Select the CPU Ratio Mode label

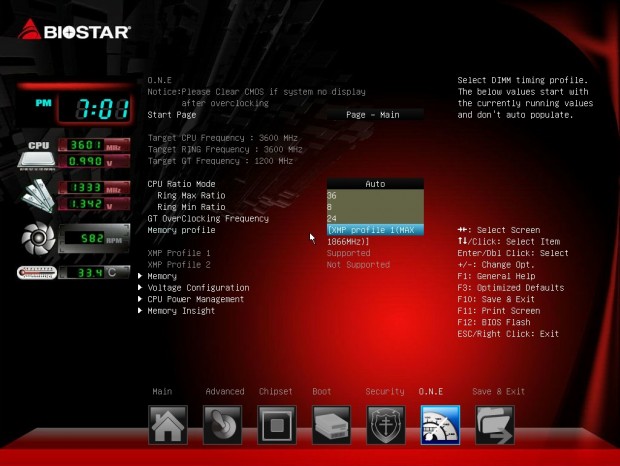[x=181, y=184]
